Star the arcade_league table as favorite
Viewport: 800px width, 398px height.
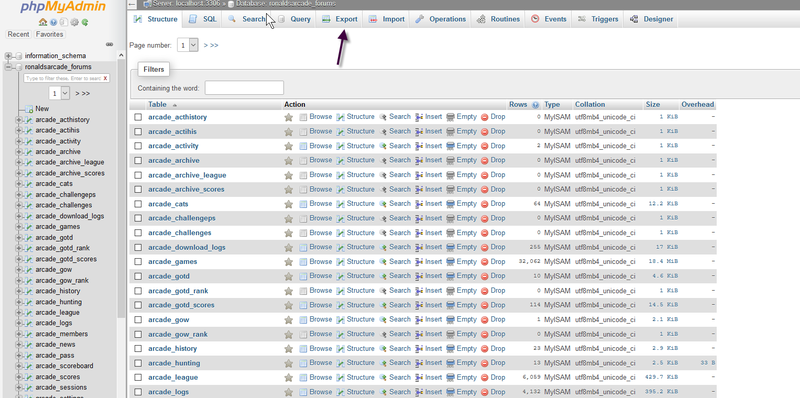click(x=288, y=378)
